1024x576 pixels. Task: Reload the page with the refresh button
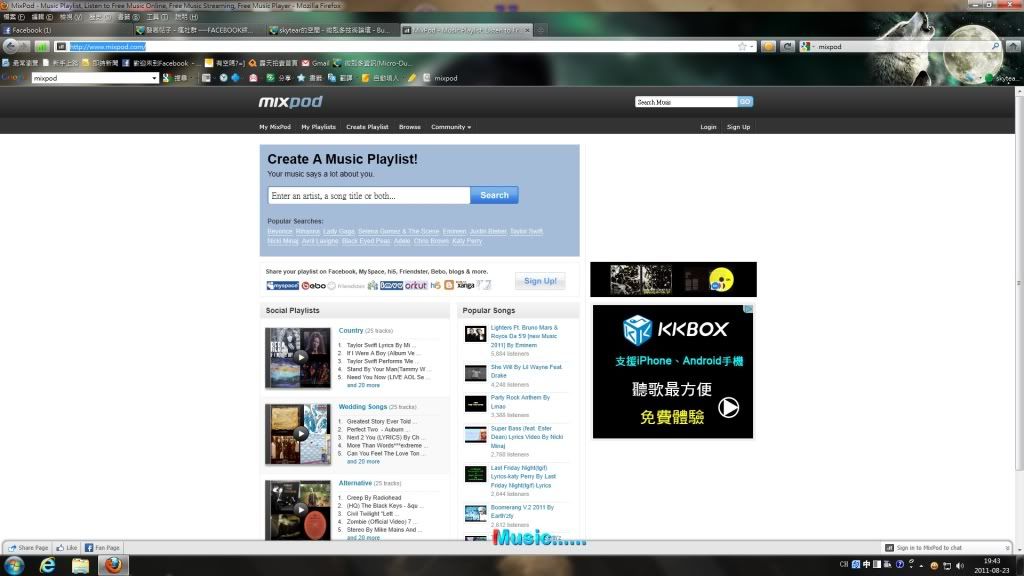[788, 46]
